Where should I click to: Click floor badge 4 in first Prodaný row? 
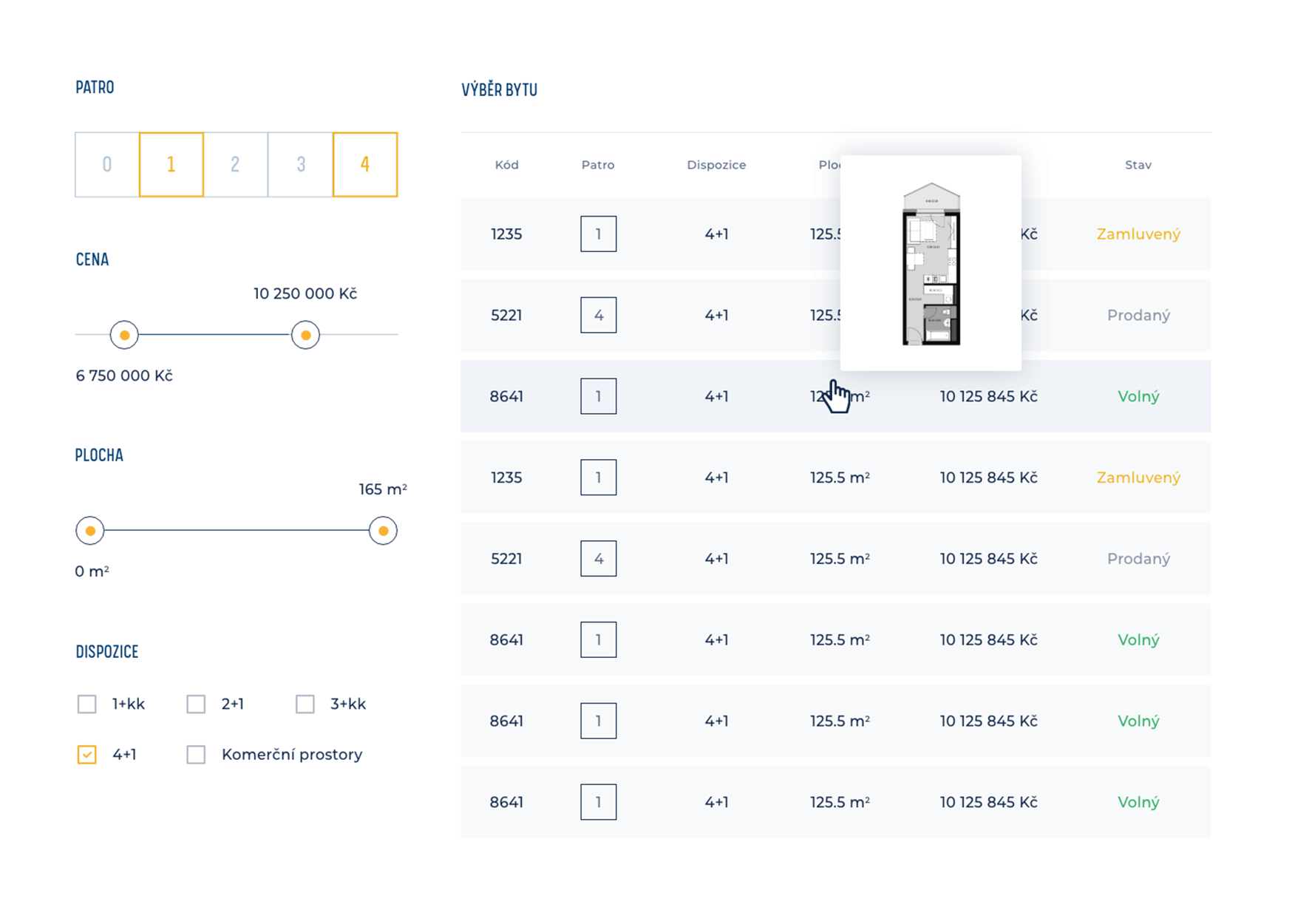(x=599, y=315)
